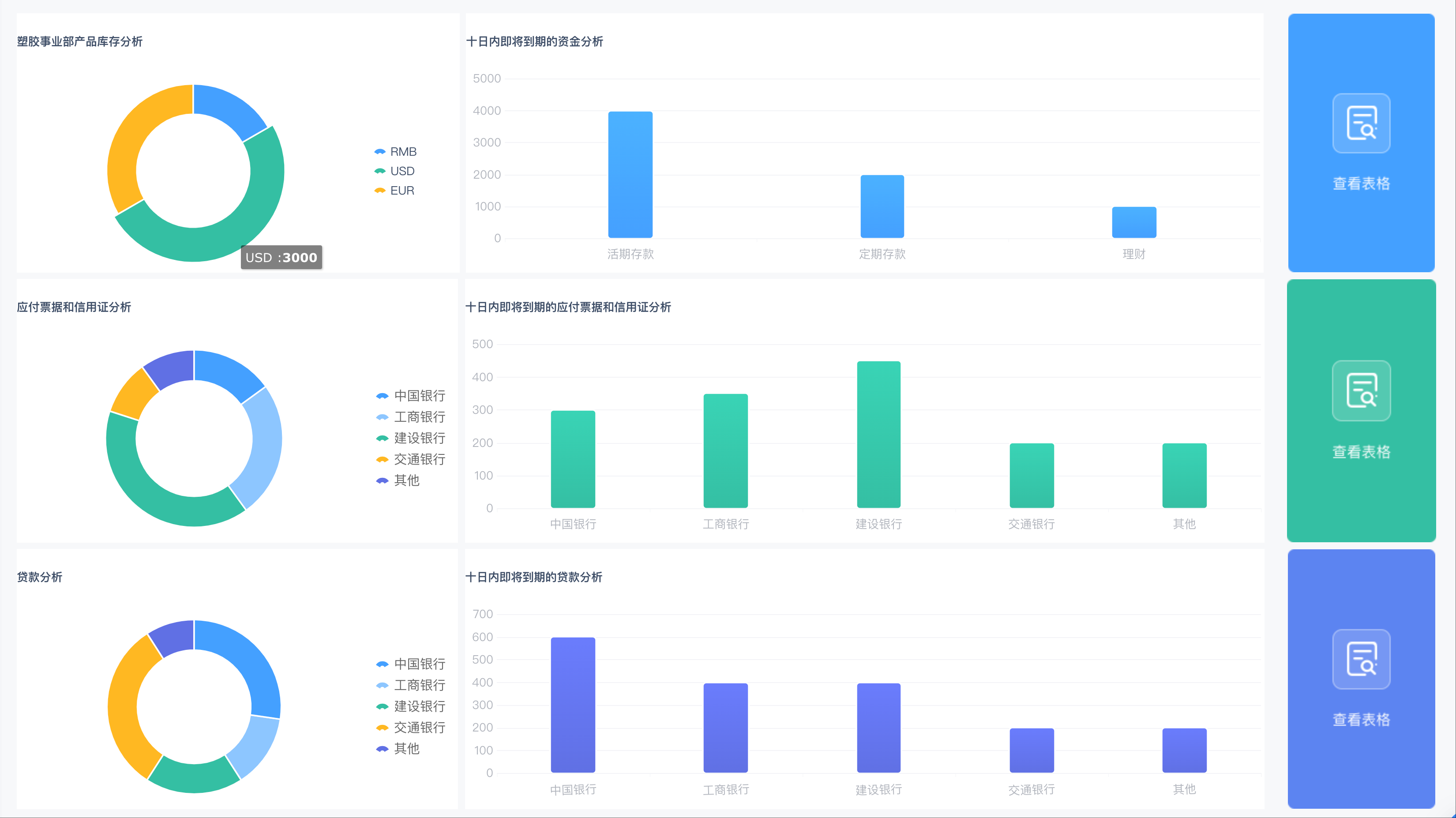
Task: Click 查看表格 text in purple card
Action: coord(1361,720)
